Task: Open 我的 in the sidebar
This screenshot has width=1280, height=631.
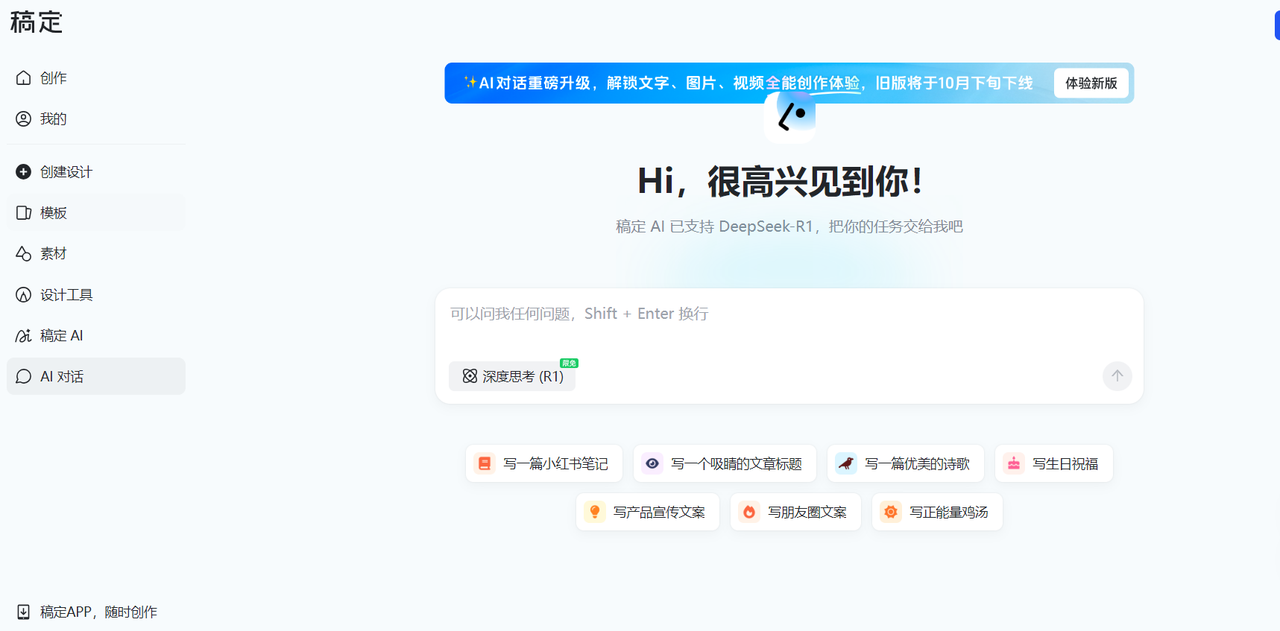Action: point(96,119)
